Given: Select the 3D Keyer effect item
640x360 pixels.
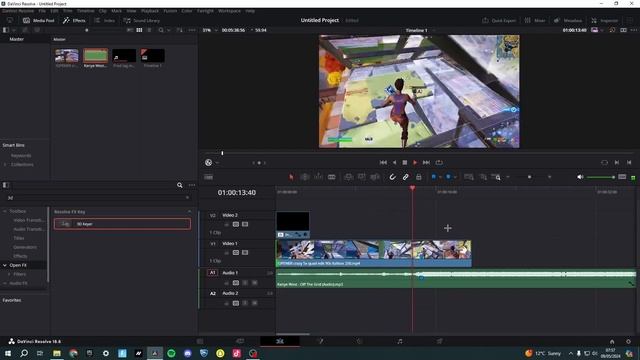Looking at the screenshot, I should tap(122, 224).
